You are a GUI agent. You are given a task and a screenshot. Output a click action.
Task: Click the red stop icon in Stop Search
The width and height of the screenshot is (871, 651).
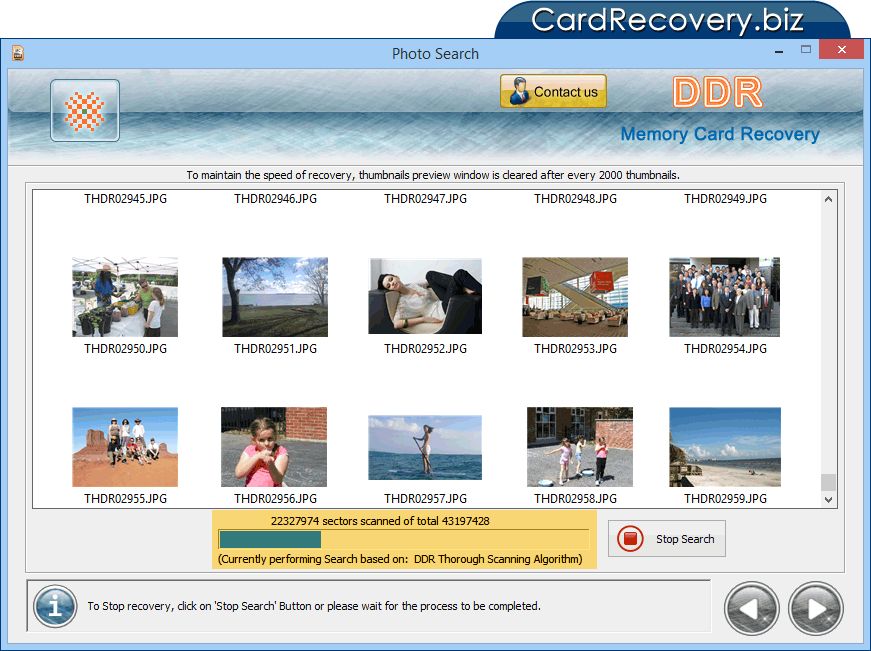click(630, 538)
